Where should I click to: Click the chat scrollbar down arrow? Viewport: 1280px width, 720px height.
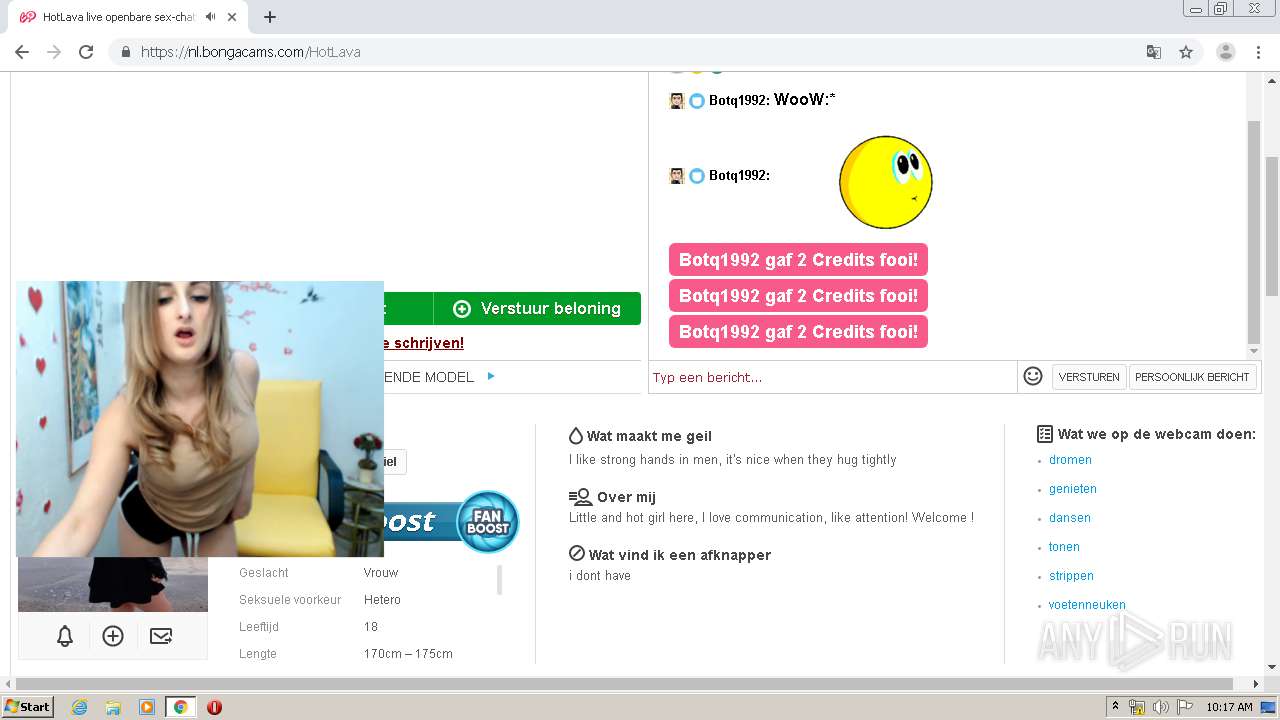coord(1254,351)
